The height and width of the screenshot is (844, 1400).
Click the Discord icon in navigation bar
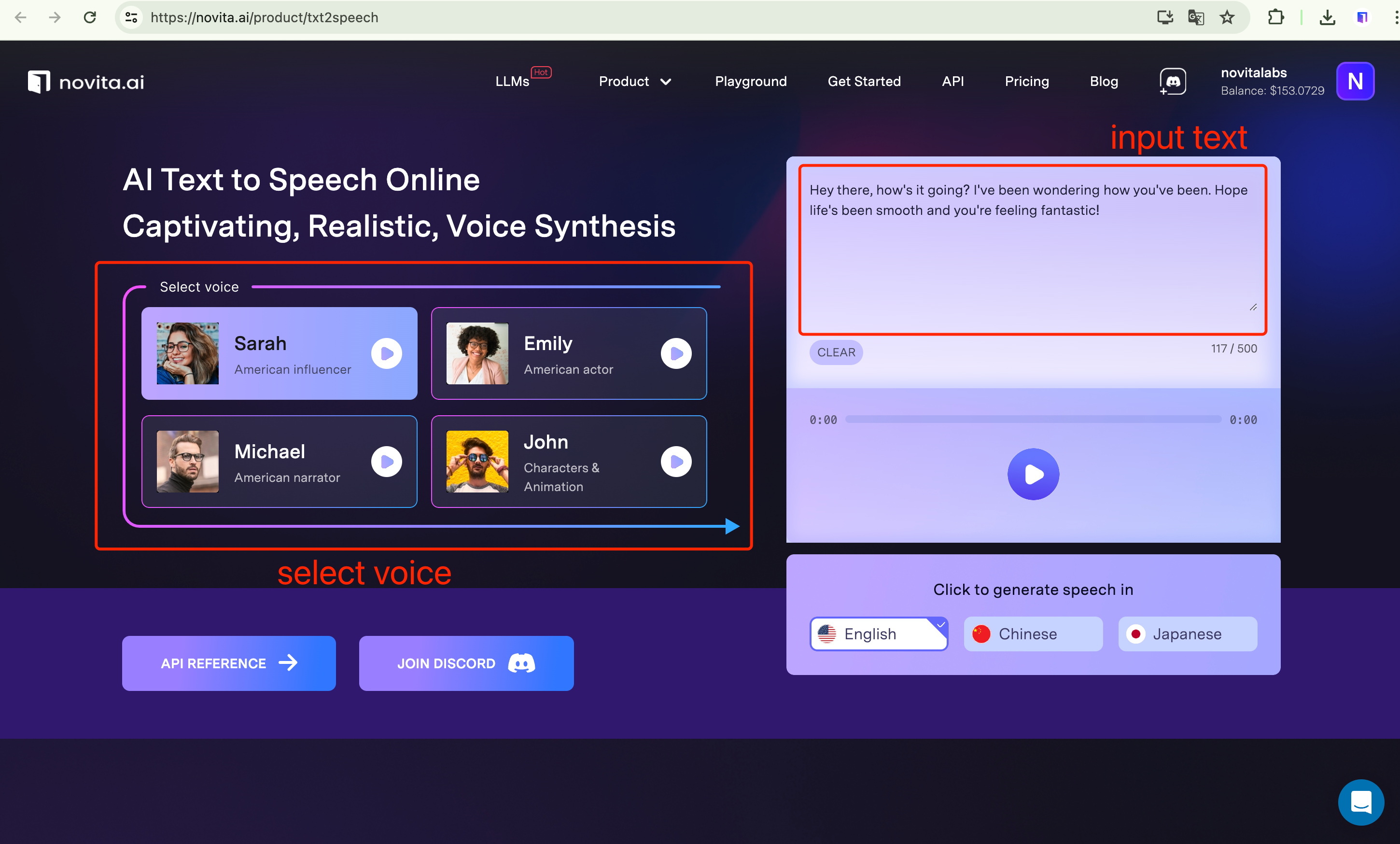click(1172, 82)
